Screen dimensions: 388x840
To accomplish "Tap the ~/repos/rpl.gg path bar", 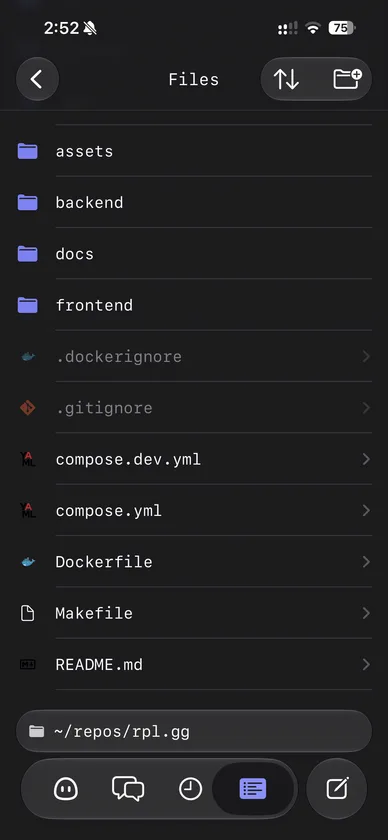I will coord(194,731).
